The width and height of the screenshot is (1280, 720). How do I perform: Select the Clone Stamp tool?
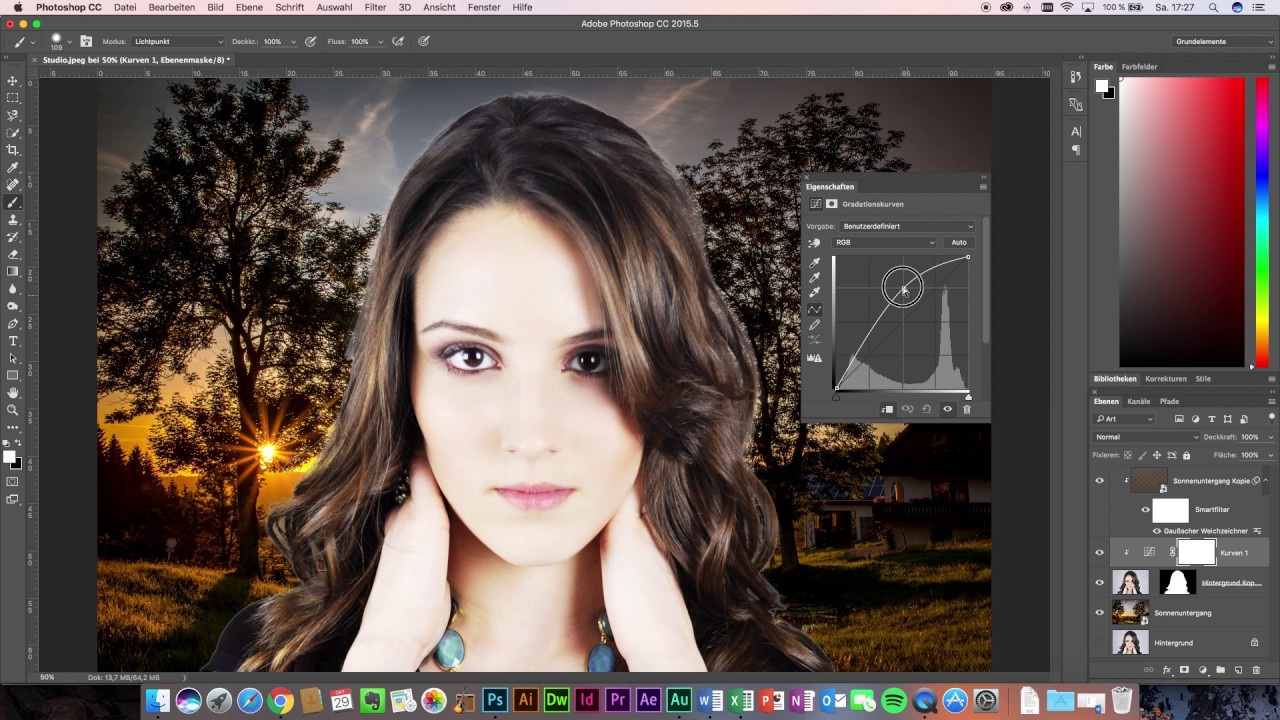[13, 219]
